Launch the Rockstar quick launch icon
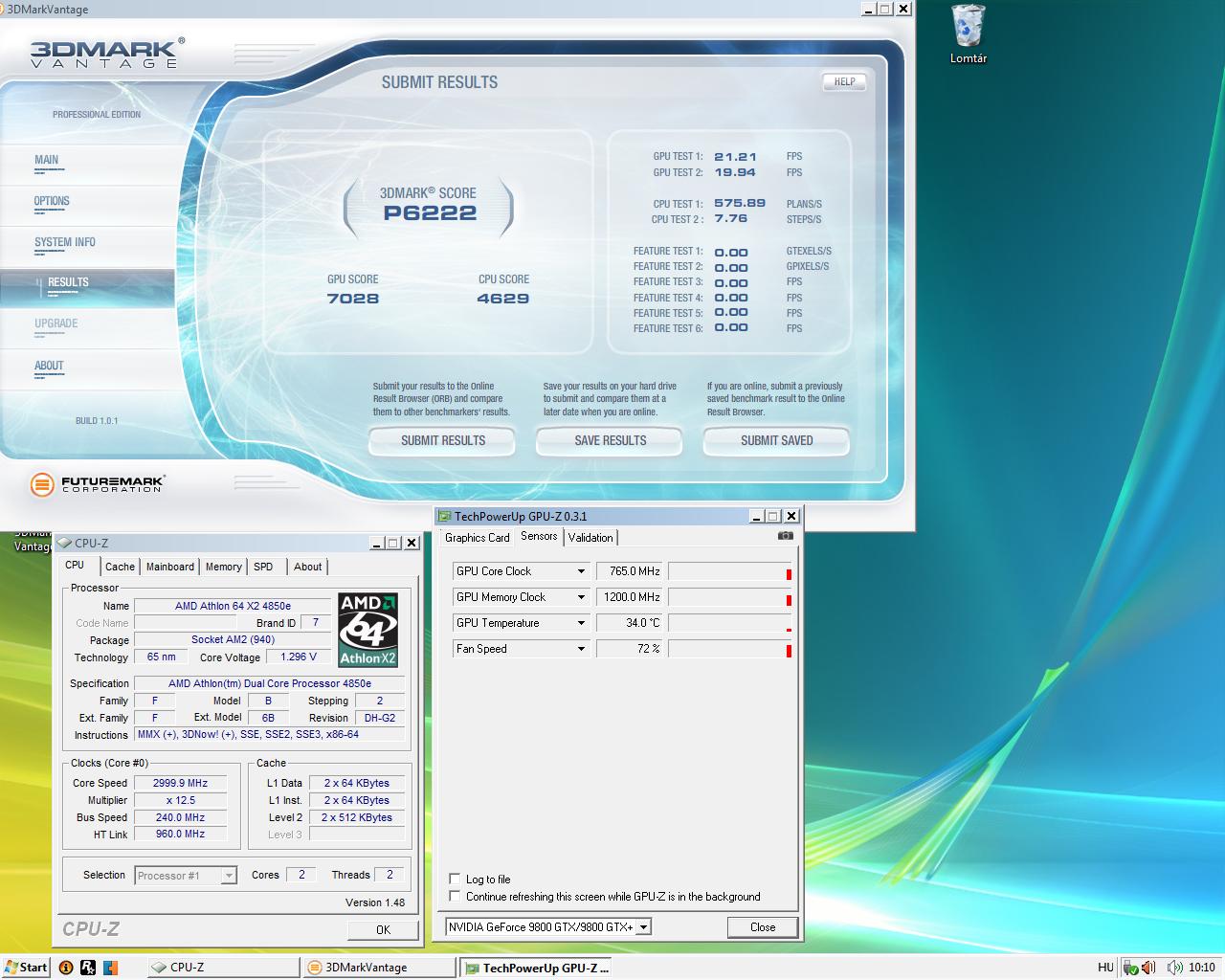The height and width of the screenshot is (980, 1225). pyautogui.click(x=88, y=968)
